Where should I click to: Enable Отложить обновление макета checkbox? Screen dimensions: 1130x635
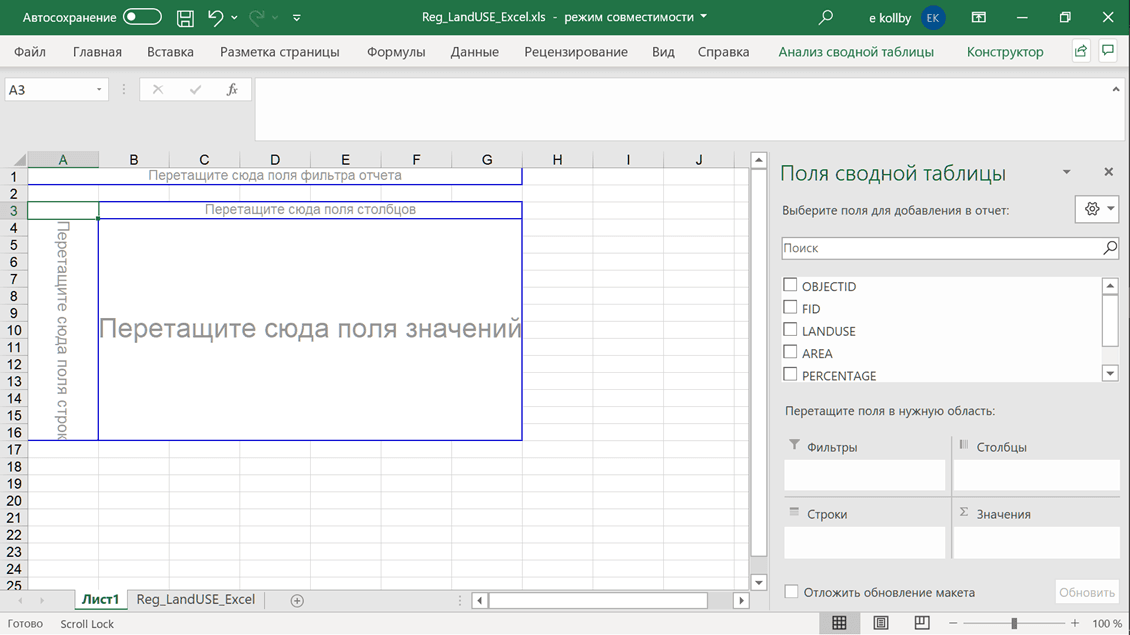[x=791, y=592]
